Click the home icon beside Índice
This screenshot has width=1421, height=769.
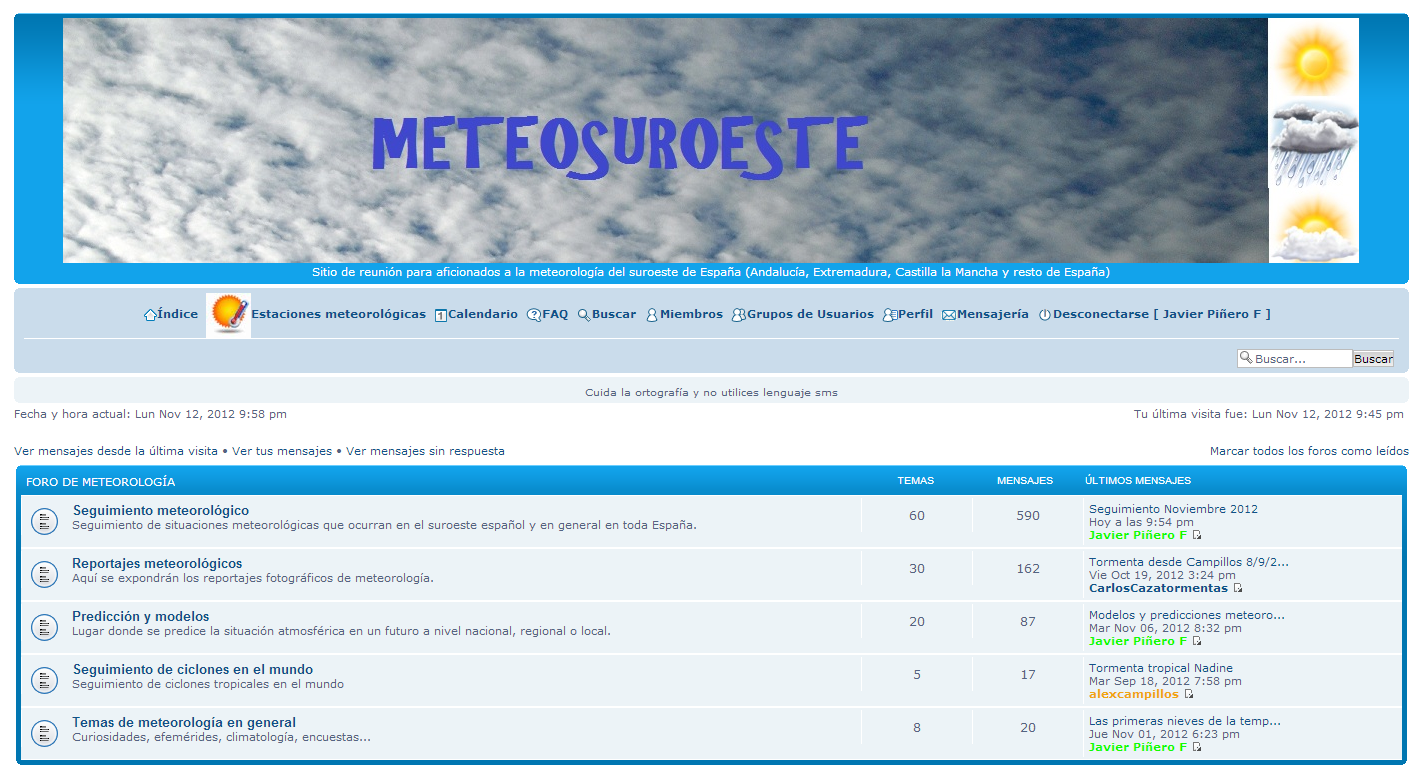click(x=150, y=315)
